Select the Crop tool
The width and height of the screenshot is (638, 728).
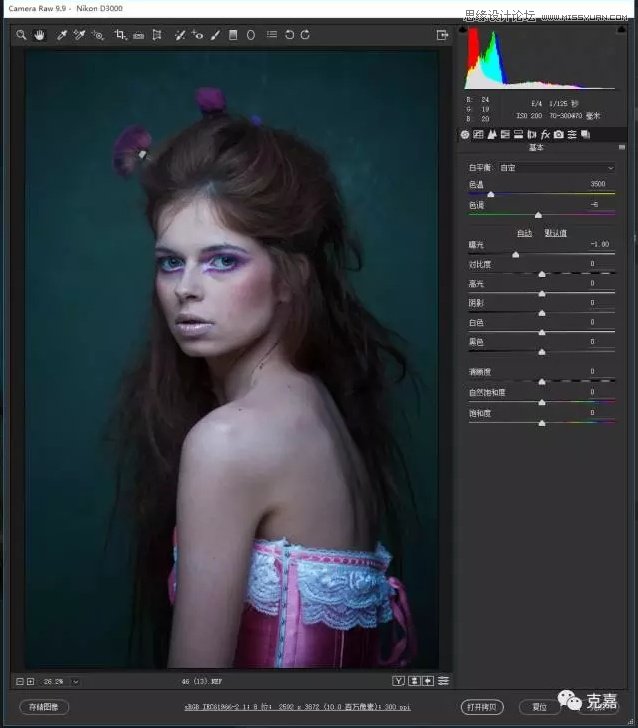tap(120, 35)
